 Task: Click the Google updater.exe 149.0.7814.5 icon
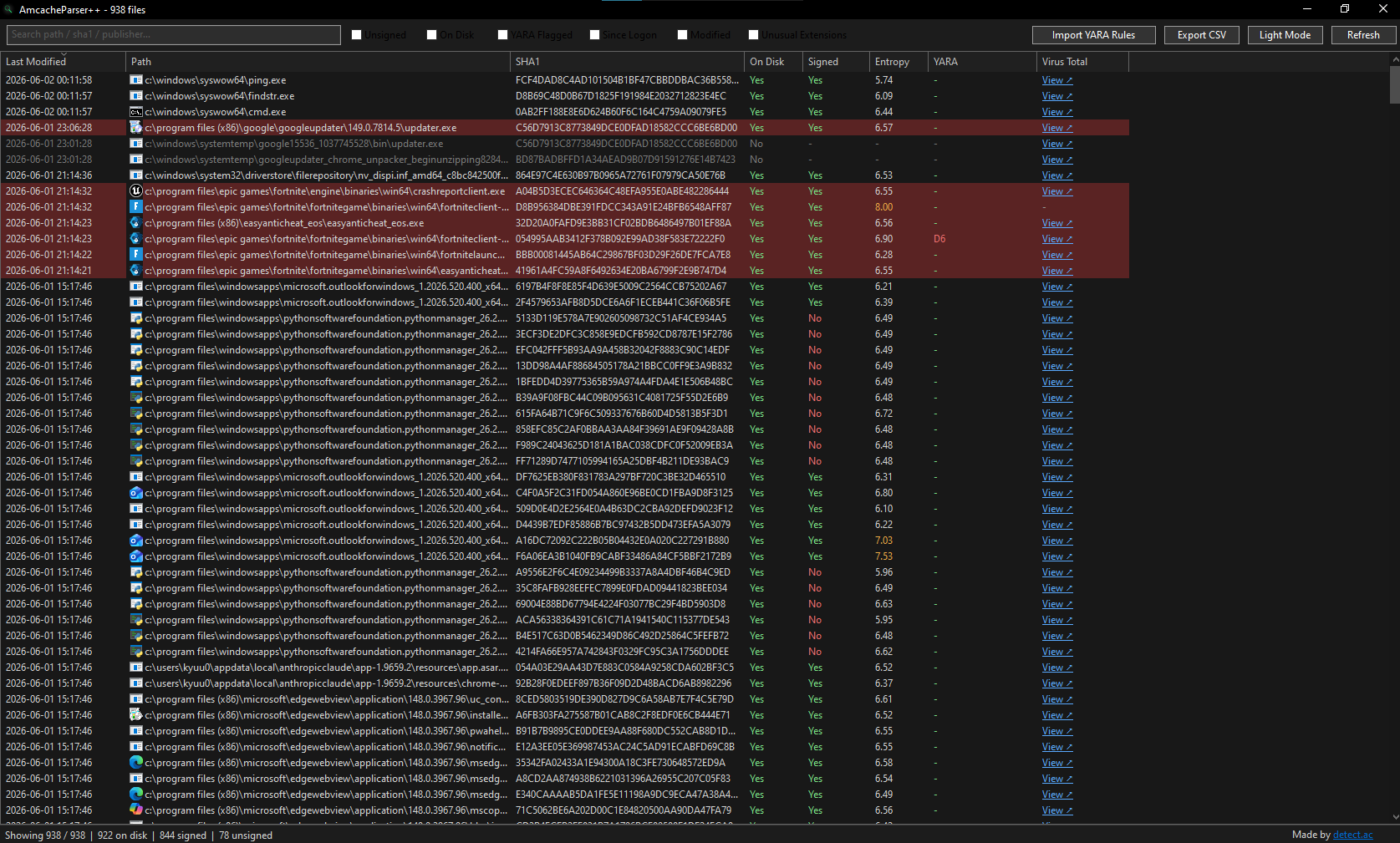click(x=135, y=128)
